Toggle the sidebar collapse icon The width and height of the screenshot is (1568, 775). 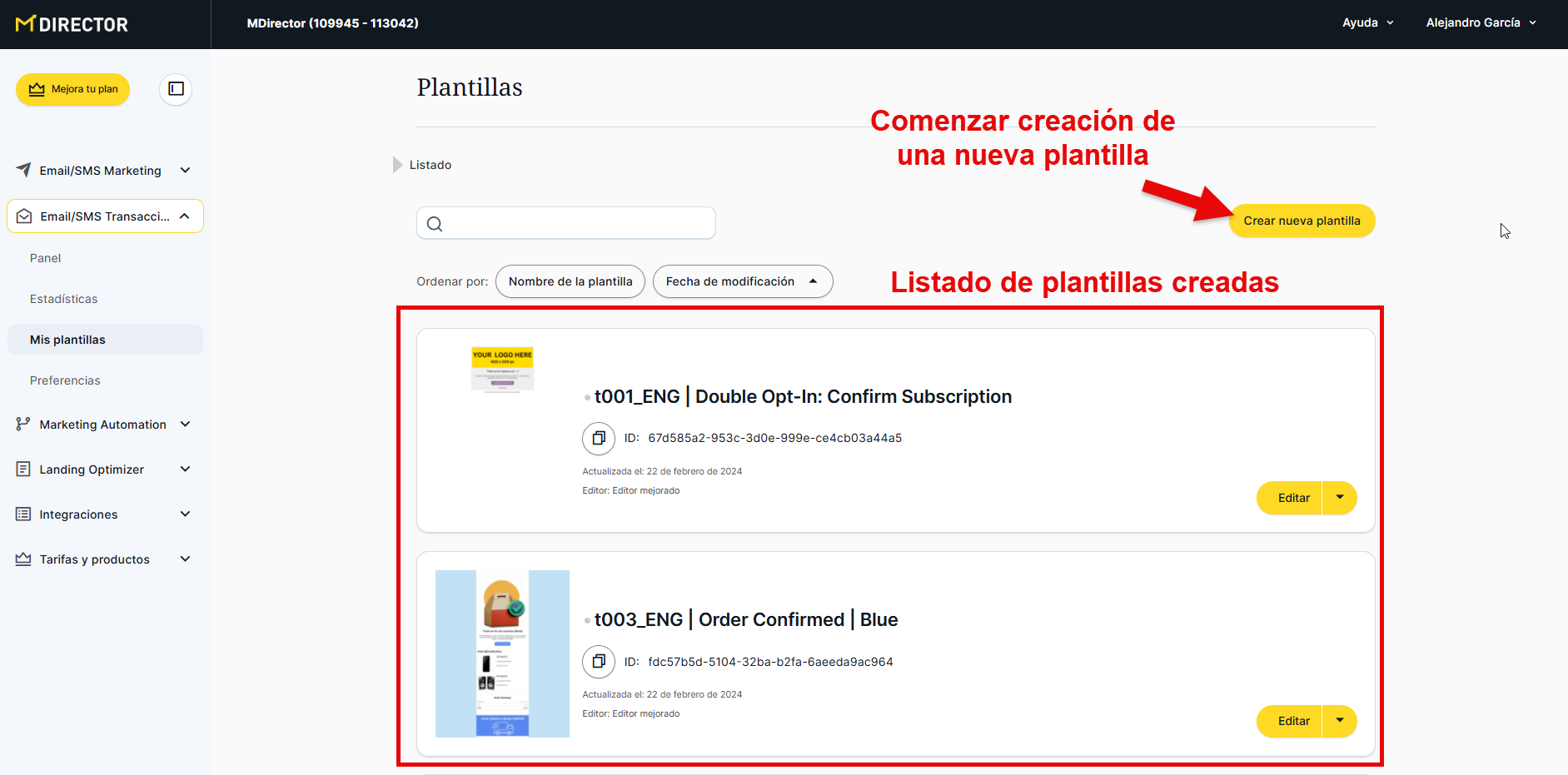tap(176, 89)
